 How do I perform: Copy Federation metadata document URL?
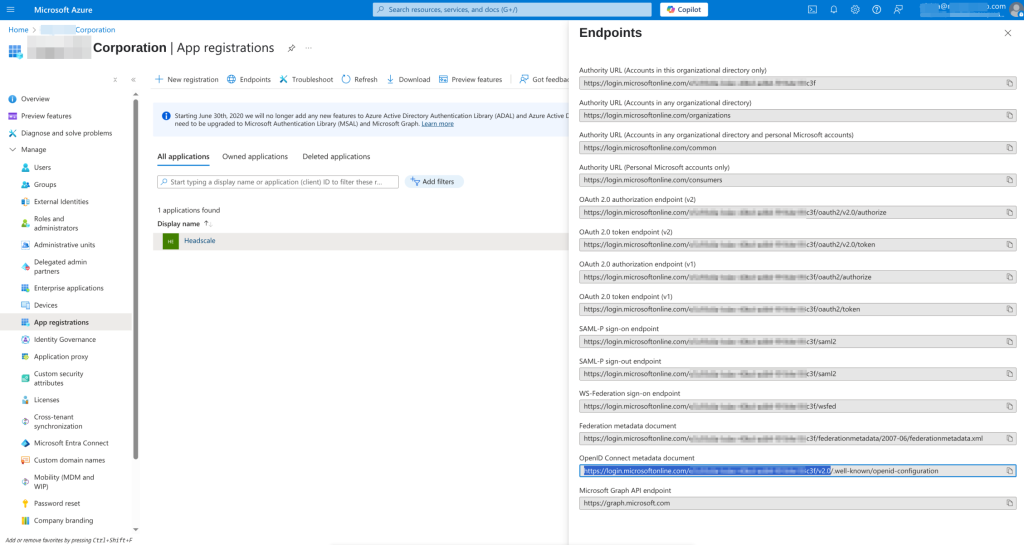tap(1010, 439)
